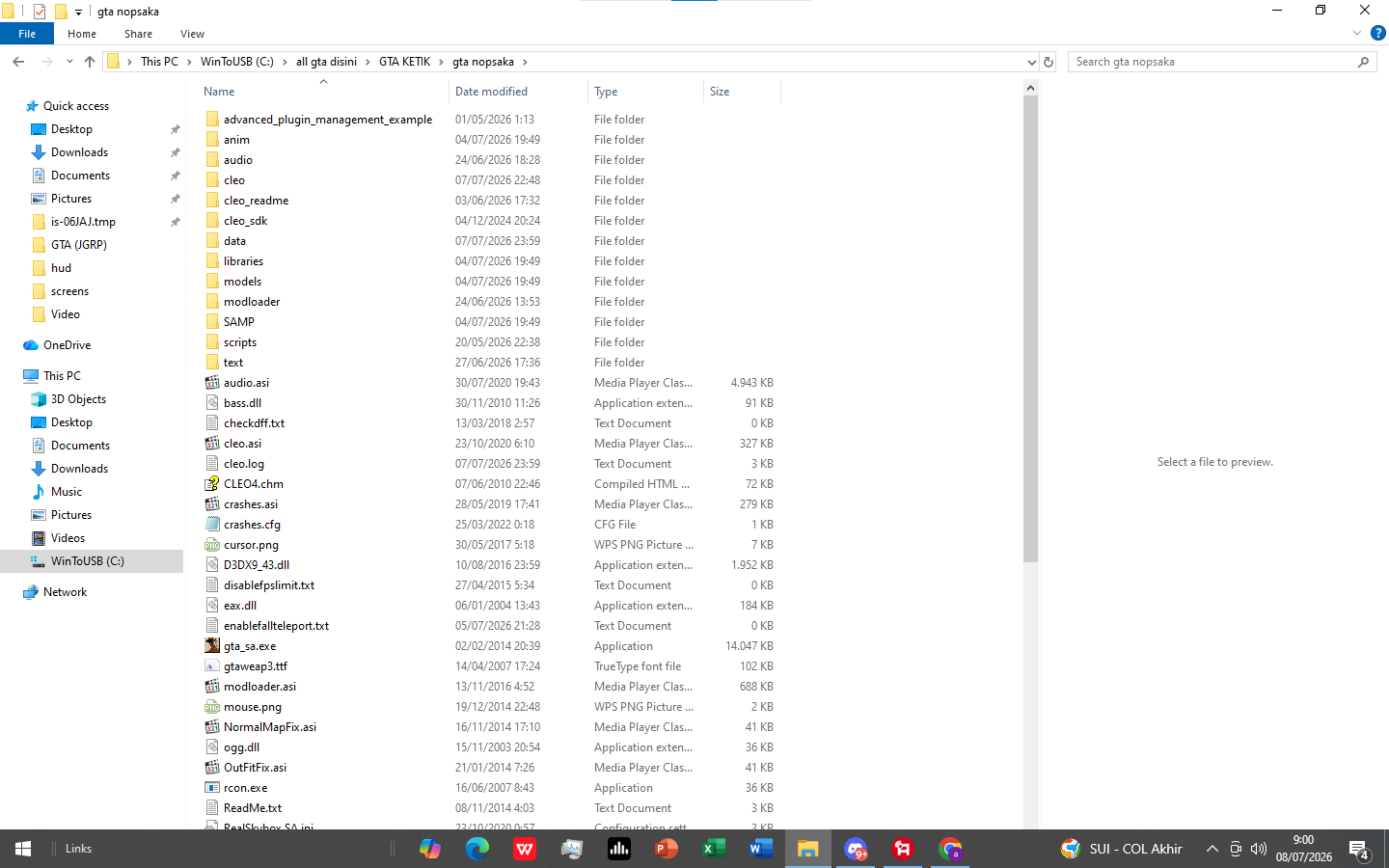Select the cursor.png image icon
1389x868 pixels.
coord(212,545)
